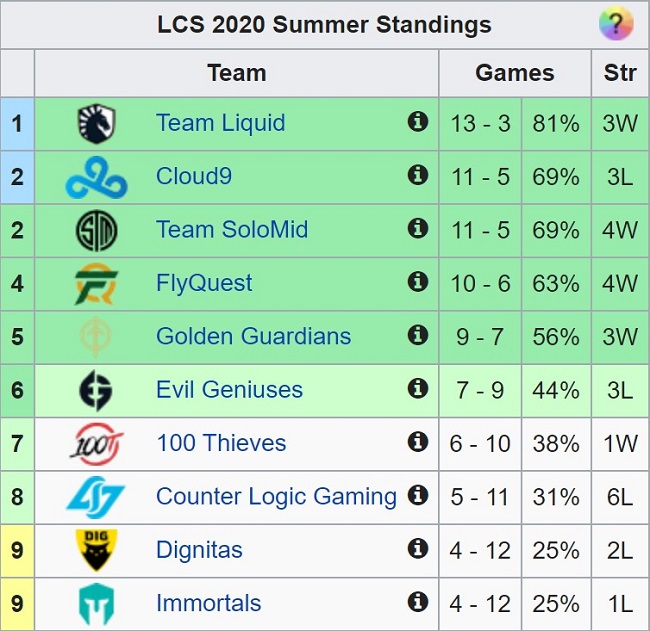Click the Team Liquid logo
This screenshot has height=631, width=650.
pyautogui.click(x=97, y=124)
